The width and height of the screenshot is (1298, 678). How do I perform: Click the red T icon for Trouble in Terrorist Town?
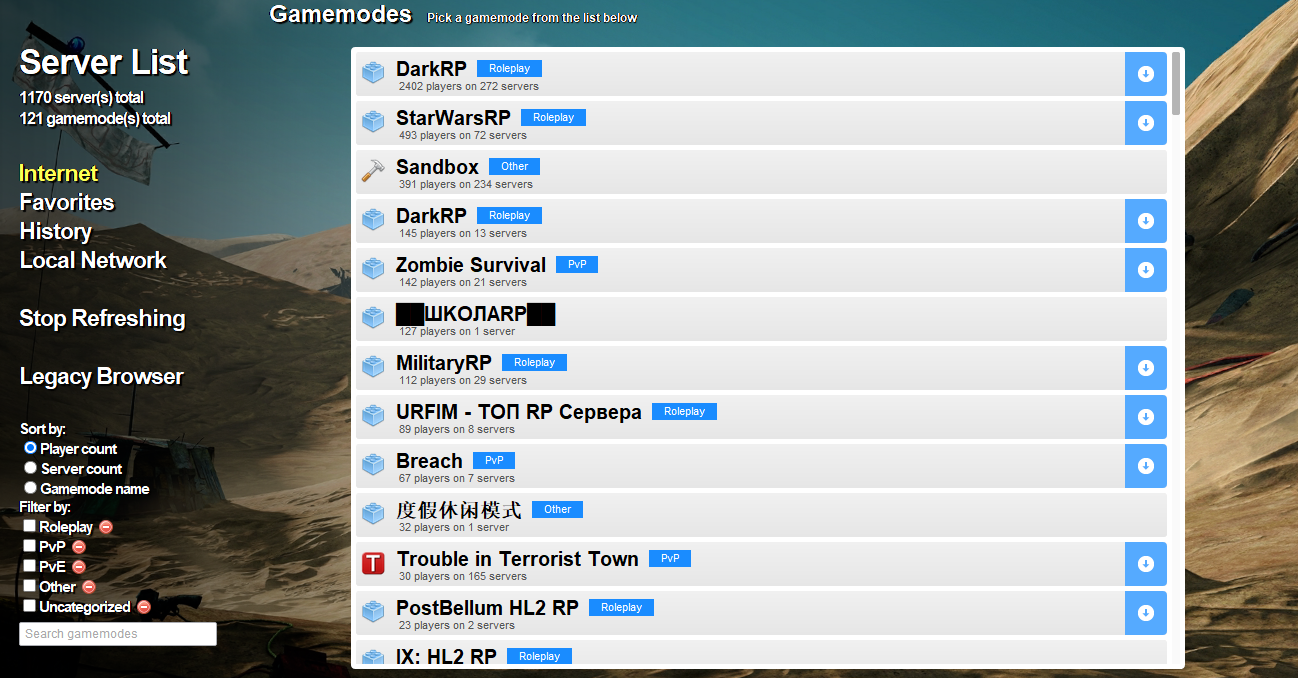373,564
